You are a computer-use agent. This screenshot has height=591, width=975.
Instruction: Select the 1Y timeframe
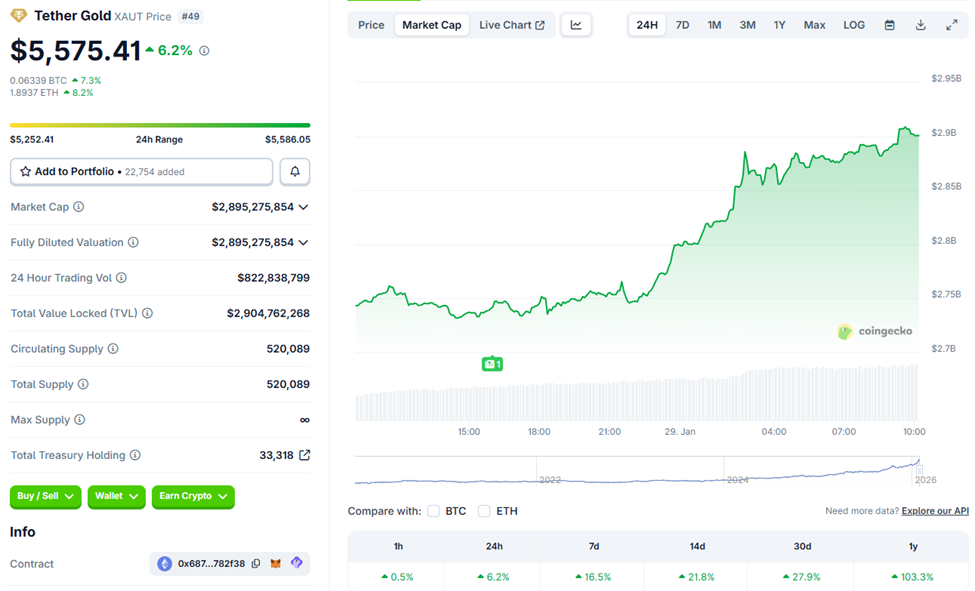(780, 24)
